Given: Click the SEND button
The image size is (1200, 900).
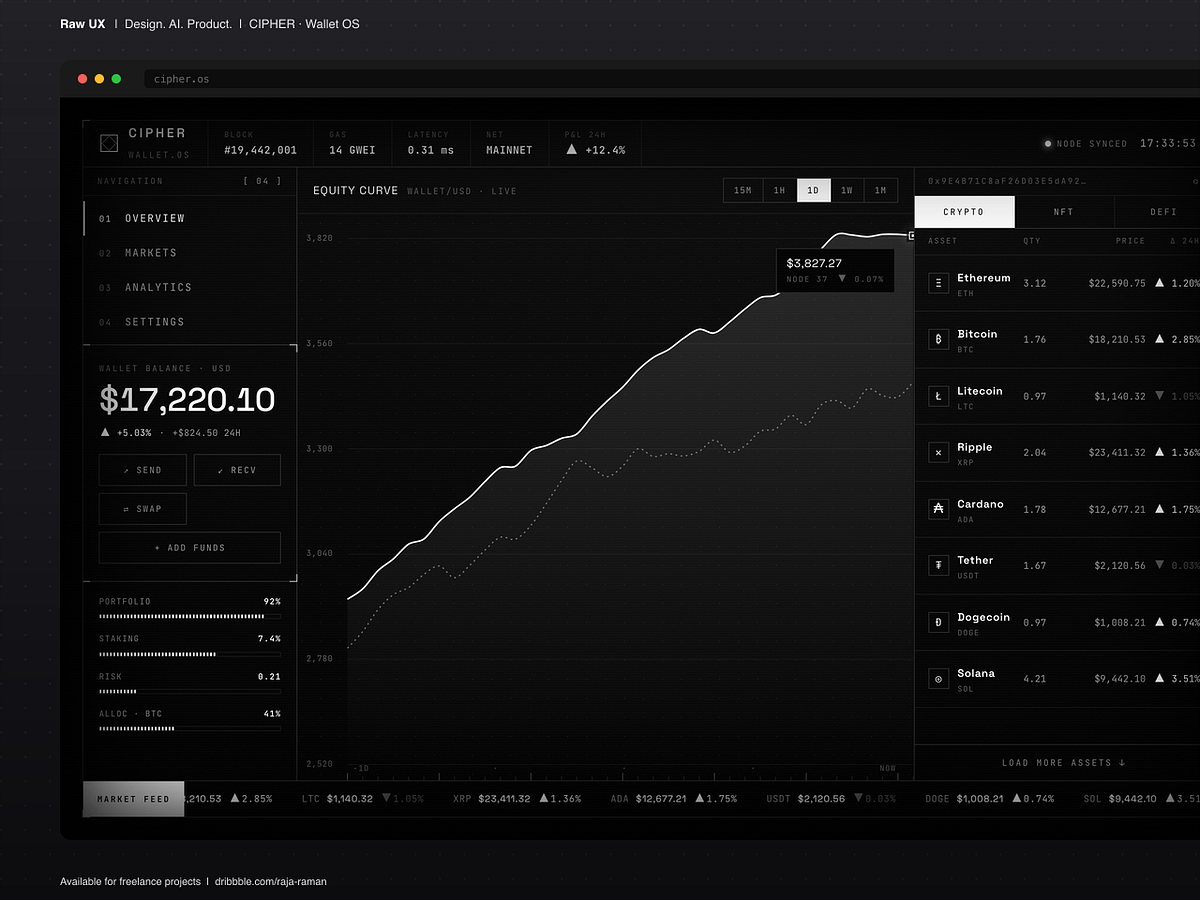Looking at the screenshot, I should coord(143,470).
